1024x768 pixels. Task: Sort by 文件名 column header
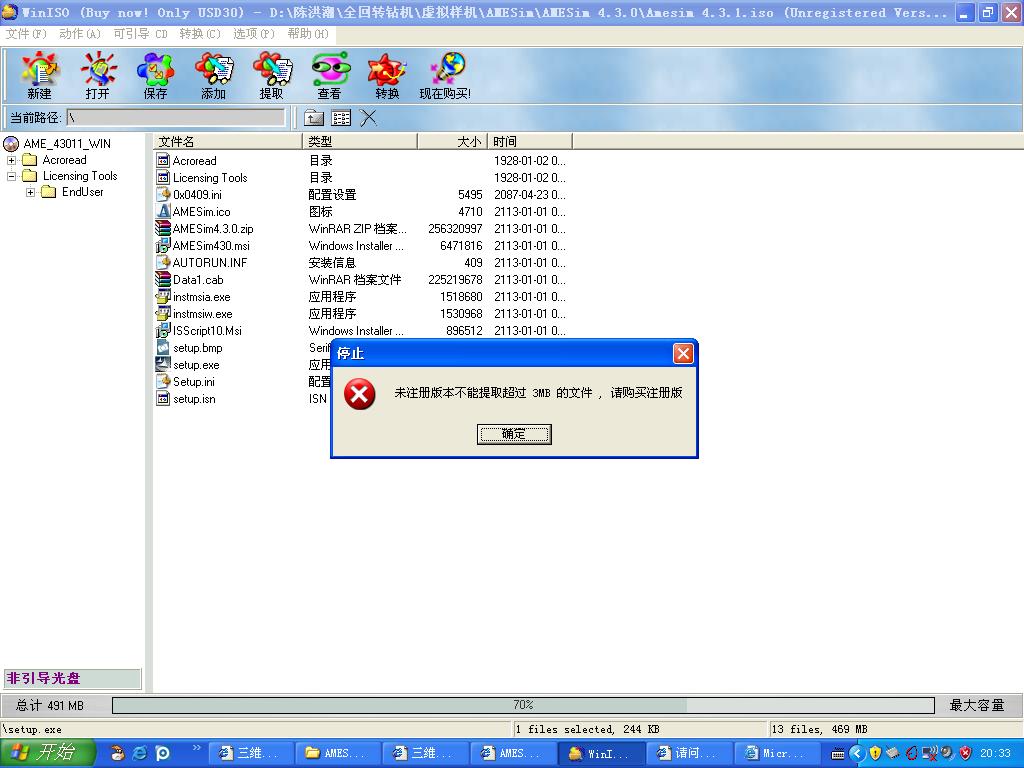pos(228,141)
